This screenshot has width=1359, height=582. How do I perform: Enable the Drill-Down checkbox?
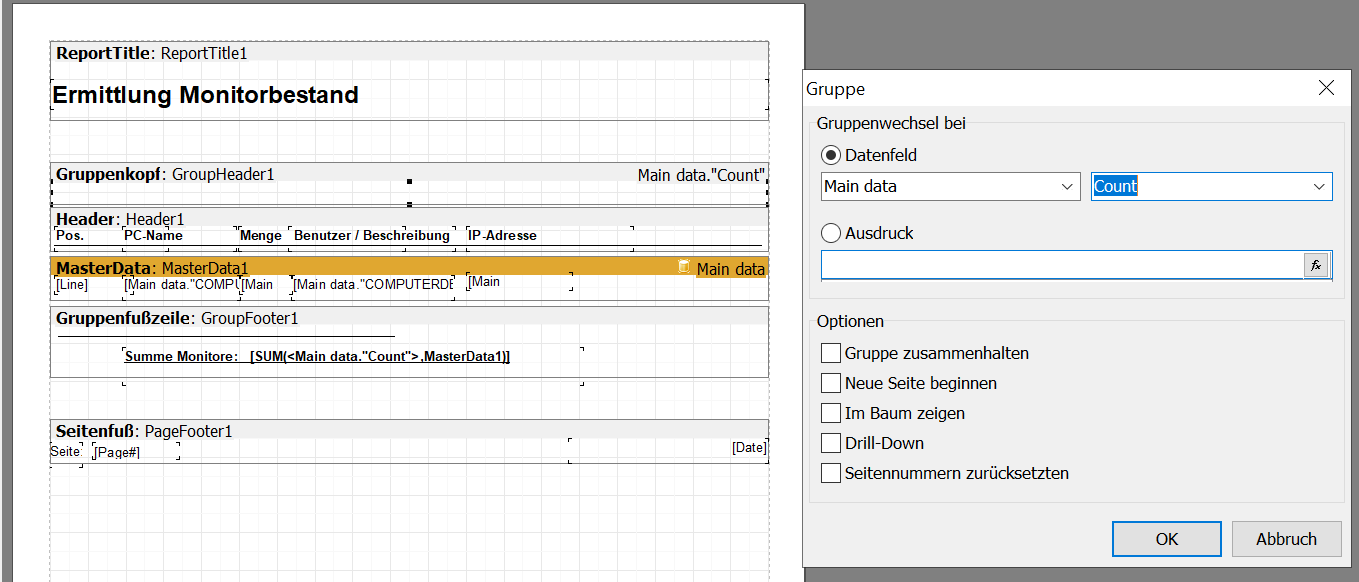[x=831, y=443]
